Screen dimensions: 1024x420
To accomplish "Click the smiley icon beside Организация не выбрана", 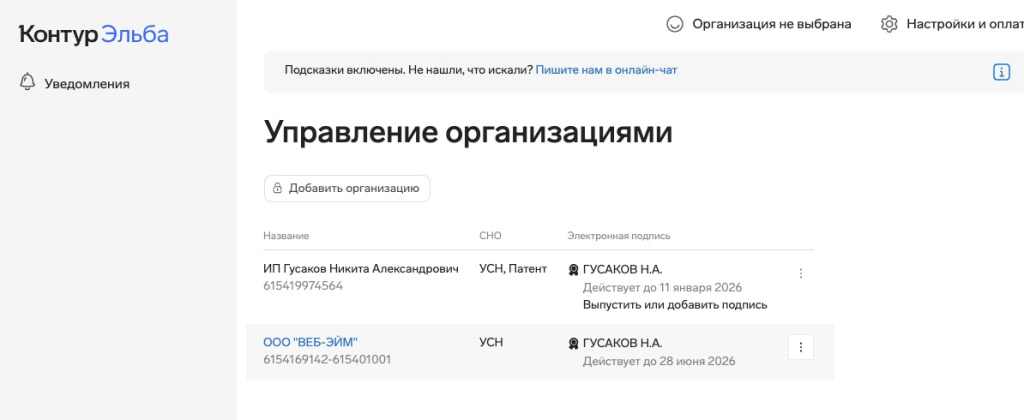I will click(675, 24).
